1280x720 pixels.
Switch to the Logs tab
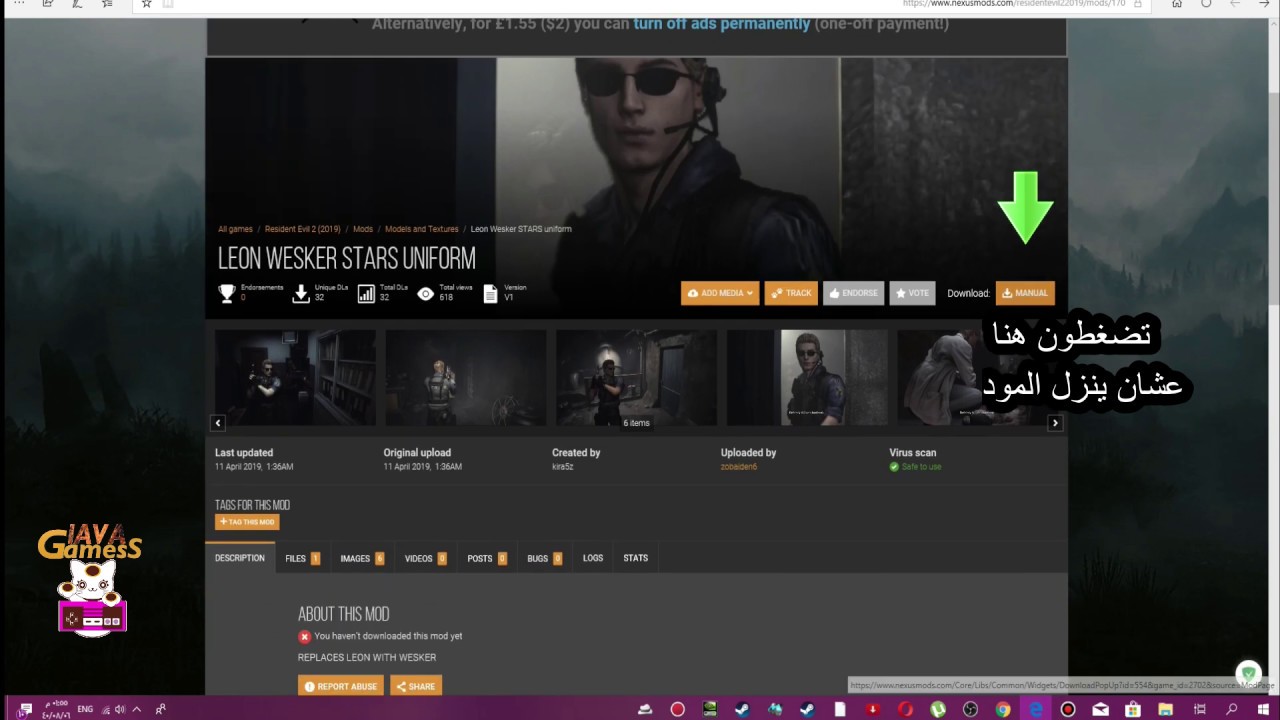click(593, 558)
